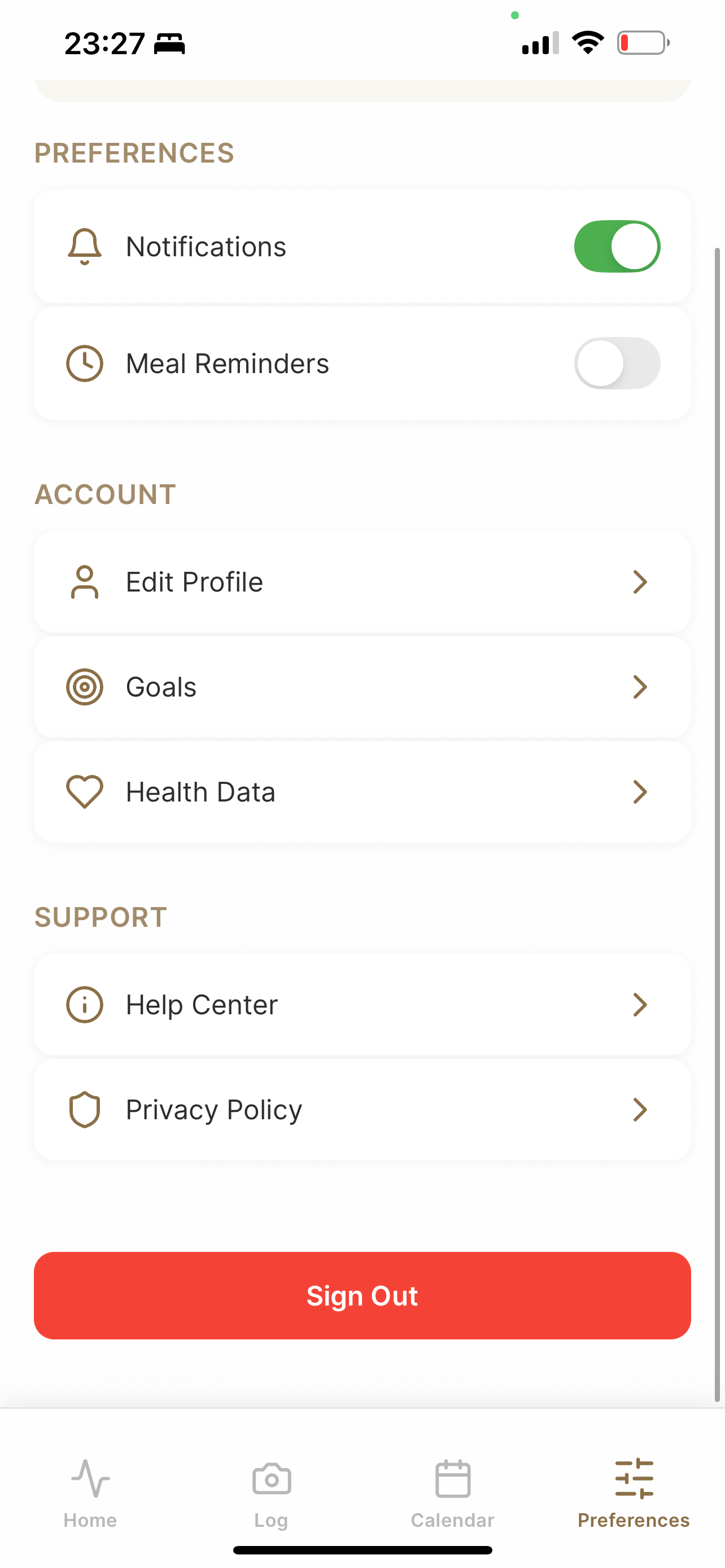The image size is (725, 1568).
Task: Tap the Meal Reminders clock icon
Action: 85,363
